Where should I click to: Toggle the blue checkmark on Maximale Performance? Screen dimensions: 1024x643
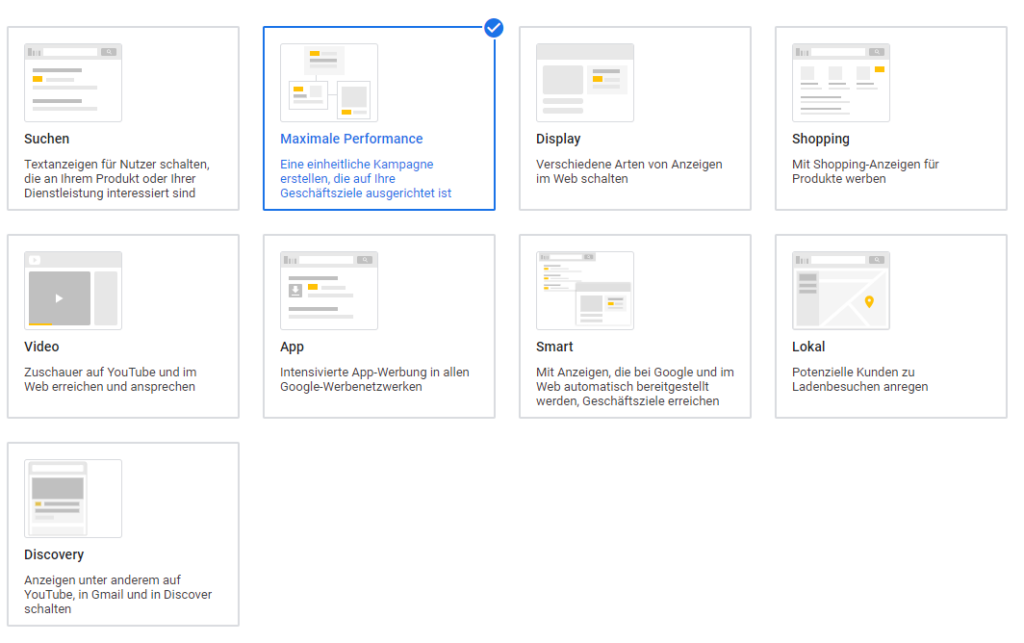[494, 27]
